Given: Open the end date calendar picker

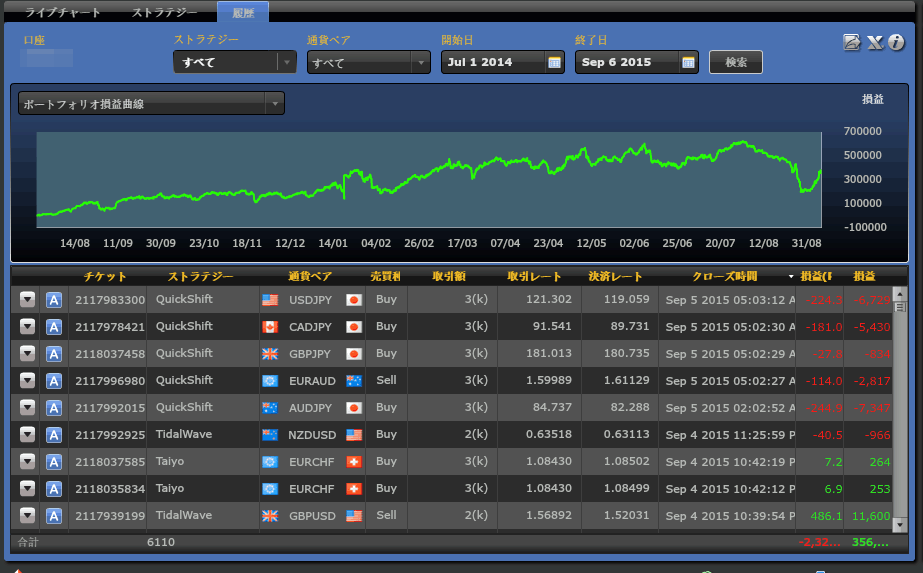Looking at the screenshot, I should click(x=688, y=62).
